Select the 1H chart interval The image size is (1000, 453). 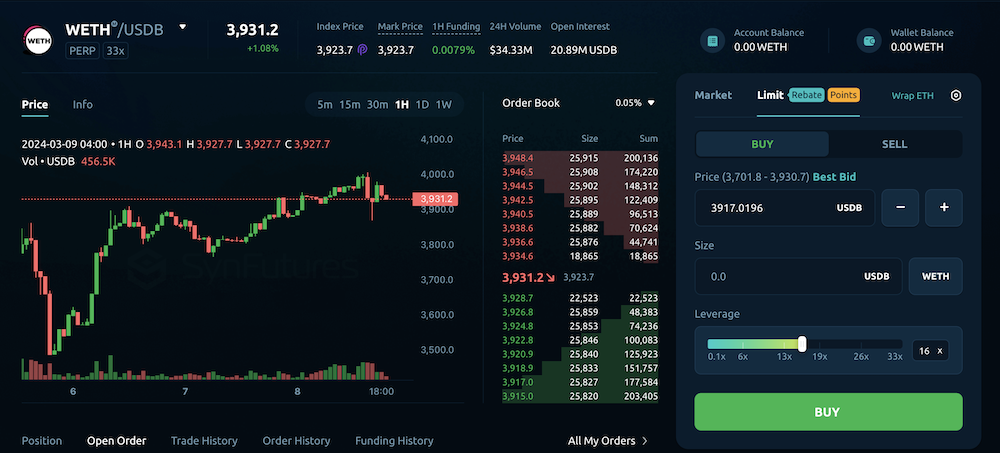(x=402, y=105)
